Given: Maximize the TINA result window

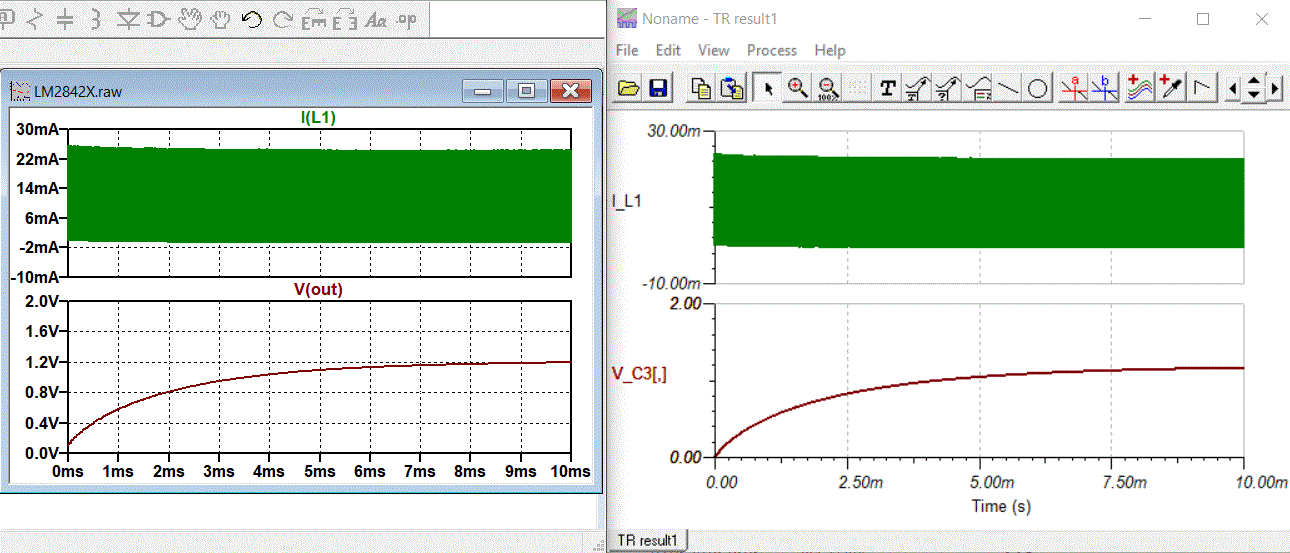Looking at the screenshot, I should pos(1204,19).
